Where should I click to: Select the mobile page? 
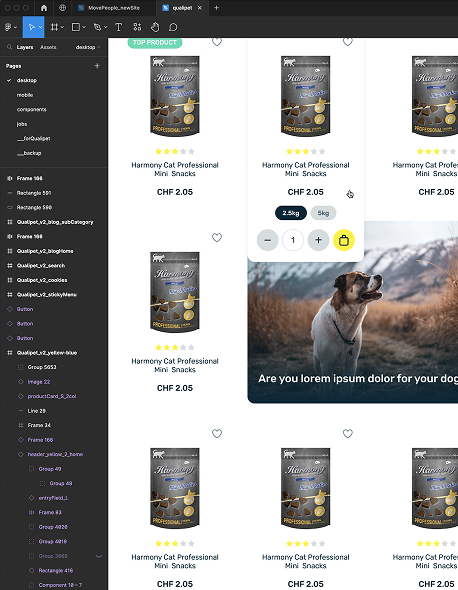pos(54,95)
